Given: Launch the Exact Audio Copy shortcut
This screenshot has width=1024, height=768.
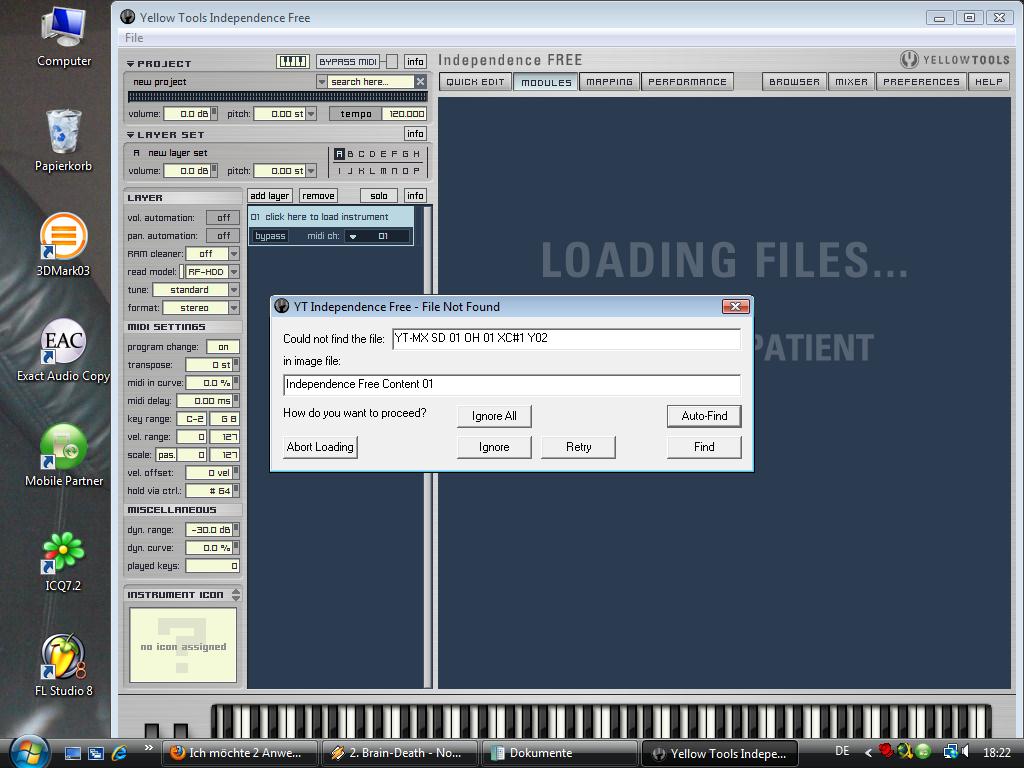Looking at the screenshot, I should 63,351.
